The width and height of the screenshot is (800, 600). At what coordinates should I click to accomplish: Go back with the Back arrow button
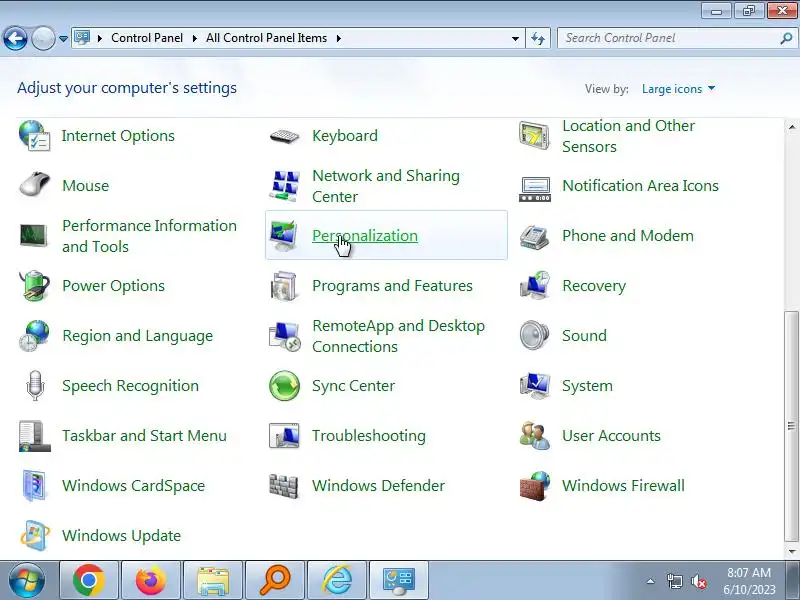pos(15,38)
